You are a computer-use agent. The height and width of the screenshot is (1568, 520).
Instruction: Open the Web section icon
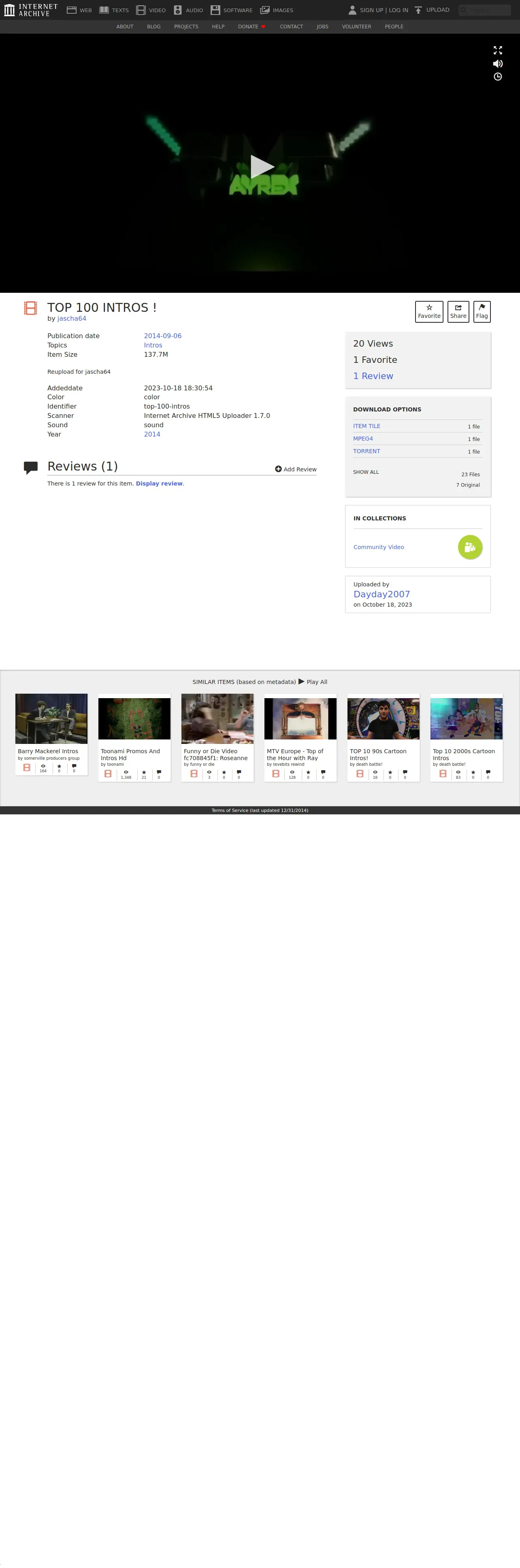71,10
